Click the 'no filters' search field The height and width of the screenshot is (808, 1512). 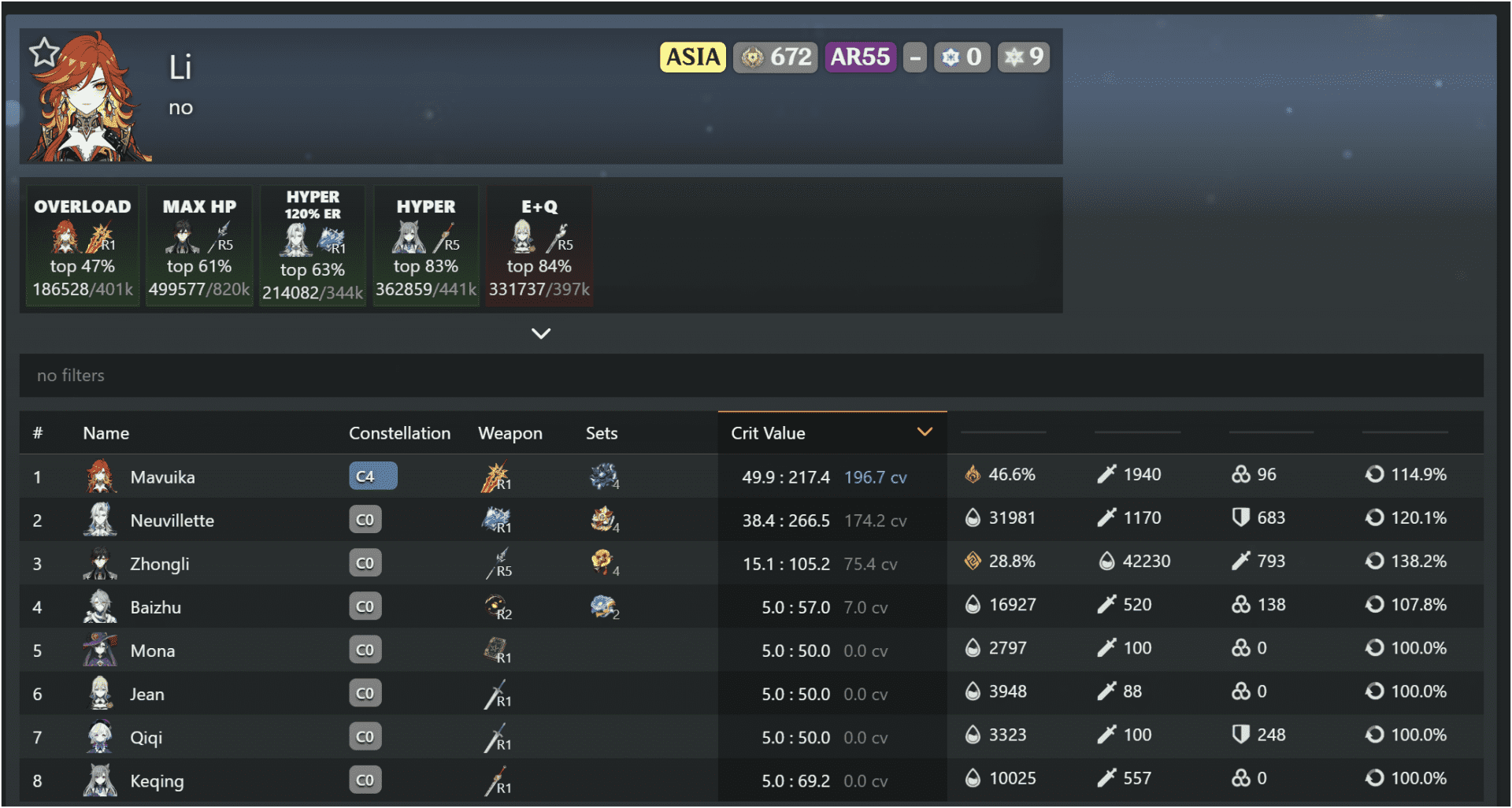[751, 376]
